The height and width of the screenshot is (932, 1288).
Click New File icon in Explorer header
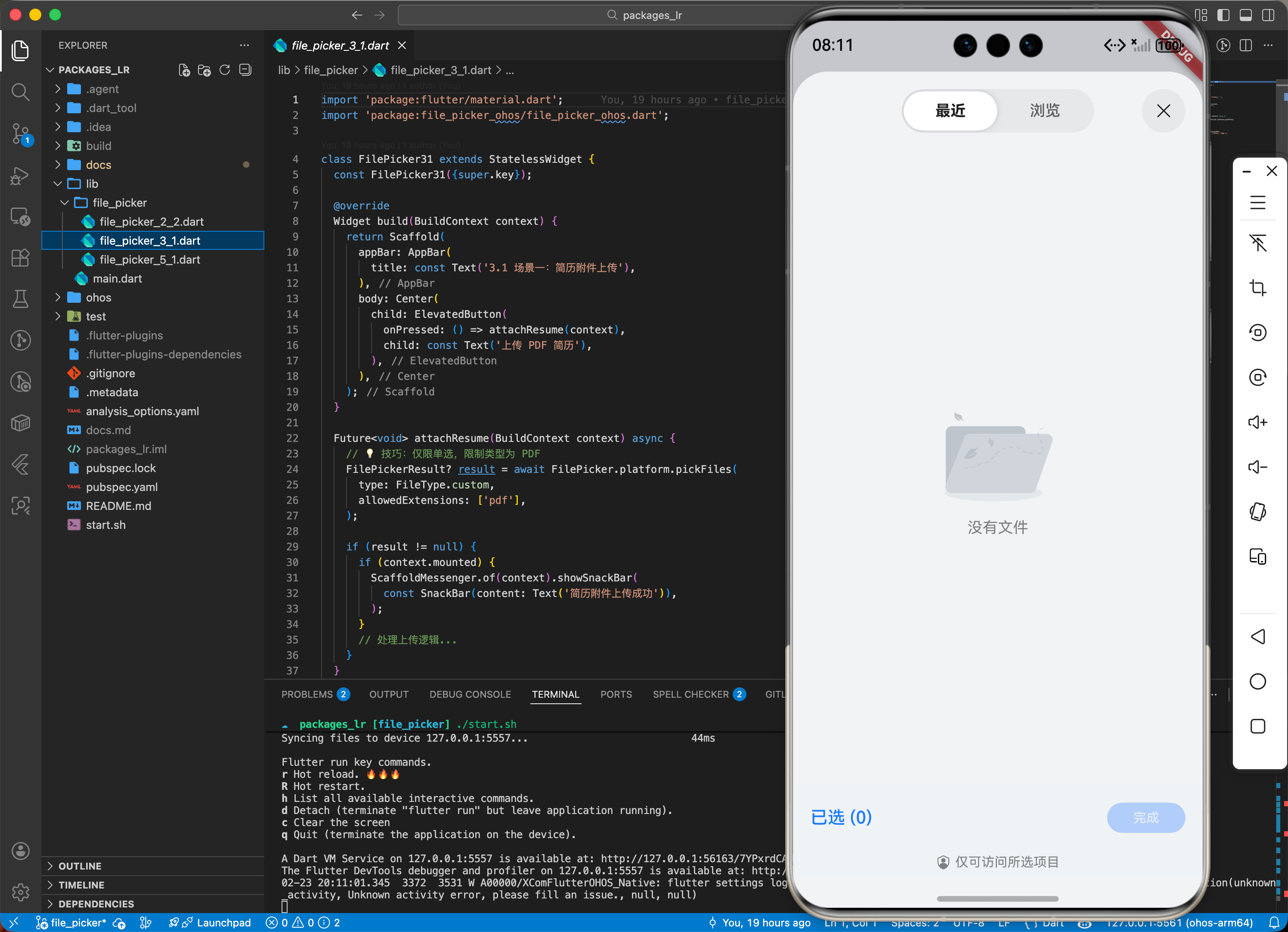pyautogui.click(x=184, y=70)
